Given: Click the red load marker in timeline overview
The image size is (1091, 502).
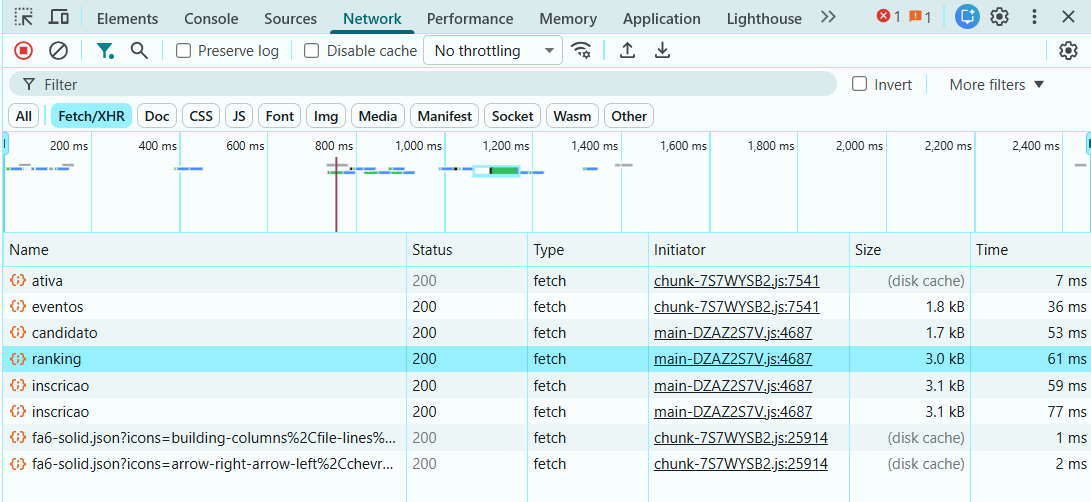Looking at the screenshot, I should pos(336,194).
